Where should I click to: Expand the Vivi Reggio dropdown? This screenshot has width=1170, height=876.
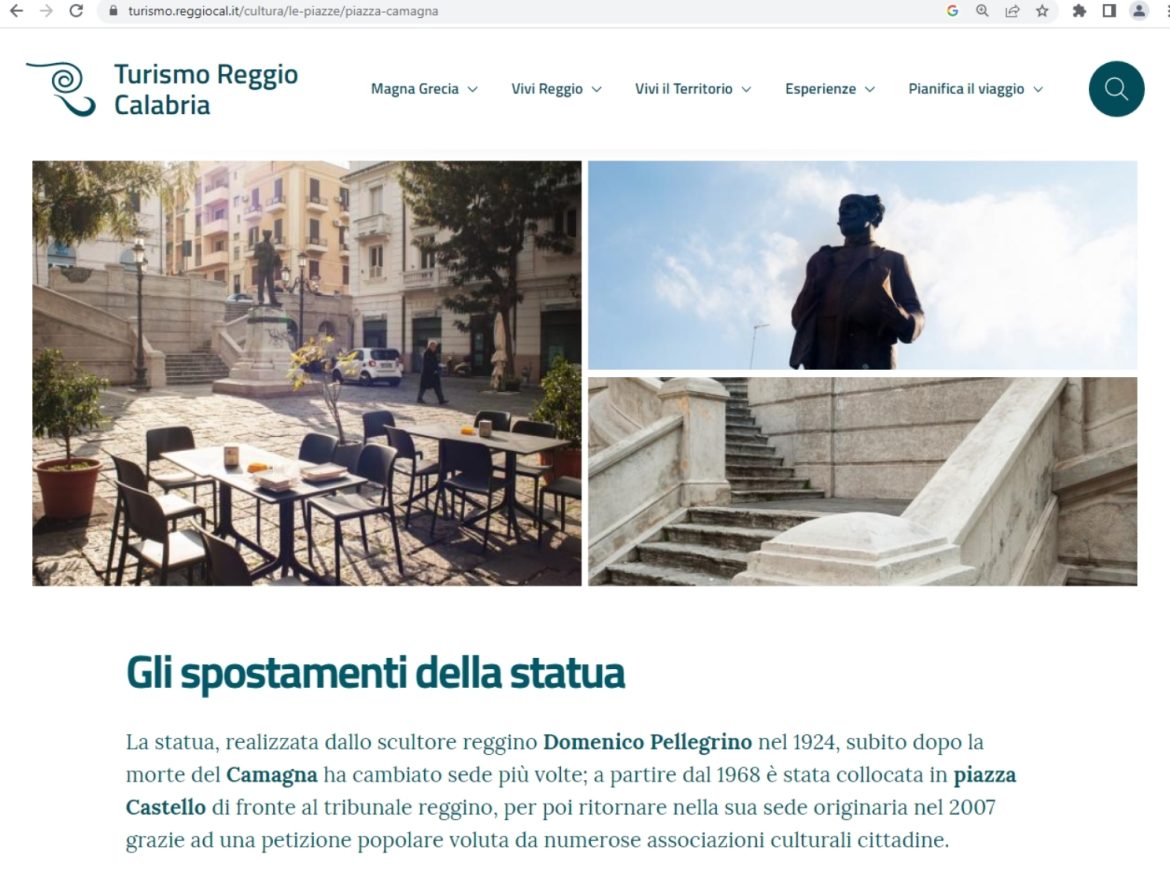[556, 89]
